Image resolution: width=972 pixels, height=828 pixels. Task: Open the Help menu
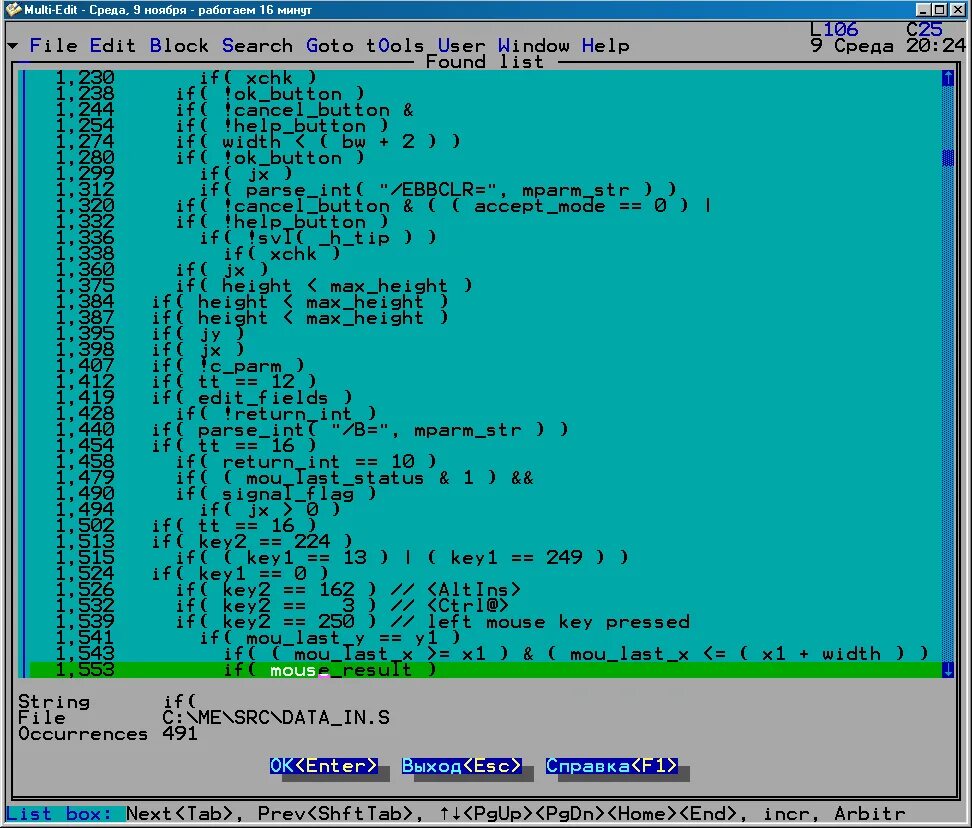(x=606, y=46)
